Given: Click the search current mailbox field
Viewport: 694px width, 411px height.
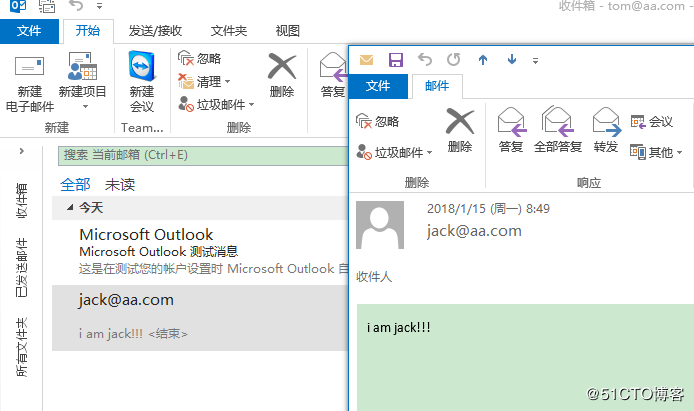Looking at the screenshot, I should pyautogui.click(x=200, y=155).
